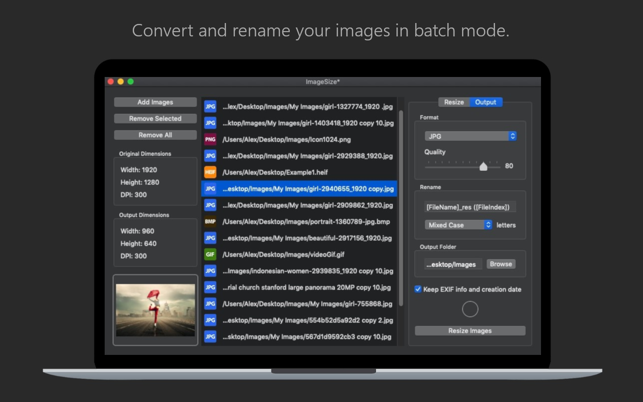Click the PNG icon for Icon1024.png

pos(210,139)
